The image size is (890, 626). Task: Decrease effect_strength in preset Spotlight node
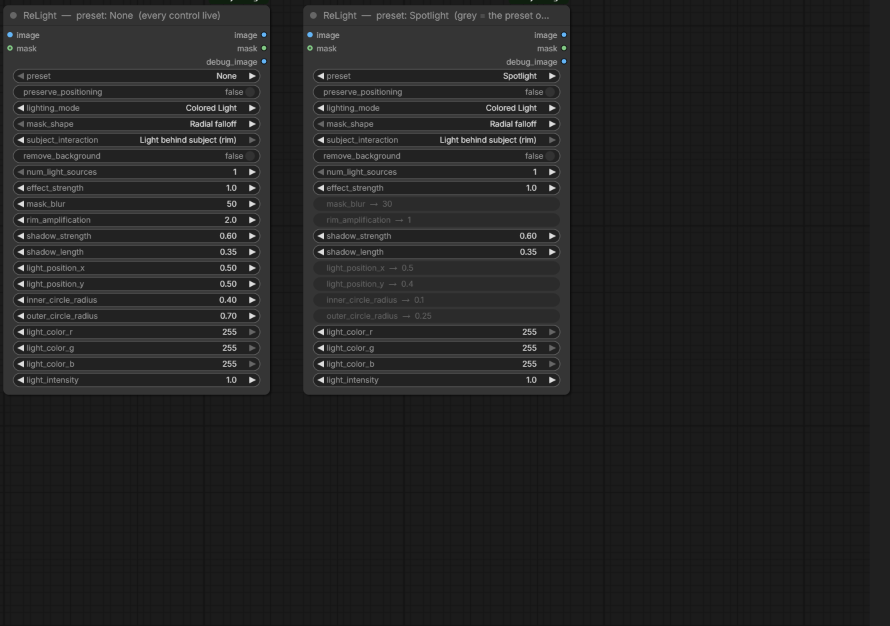(x=321, y=188)
